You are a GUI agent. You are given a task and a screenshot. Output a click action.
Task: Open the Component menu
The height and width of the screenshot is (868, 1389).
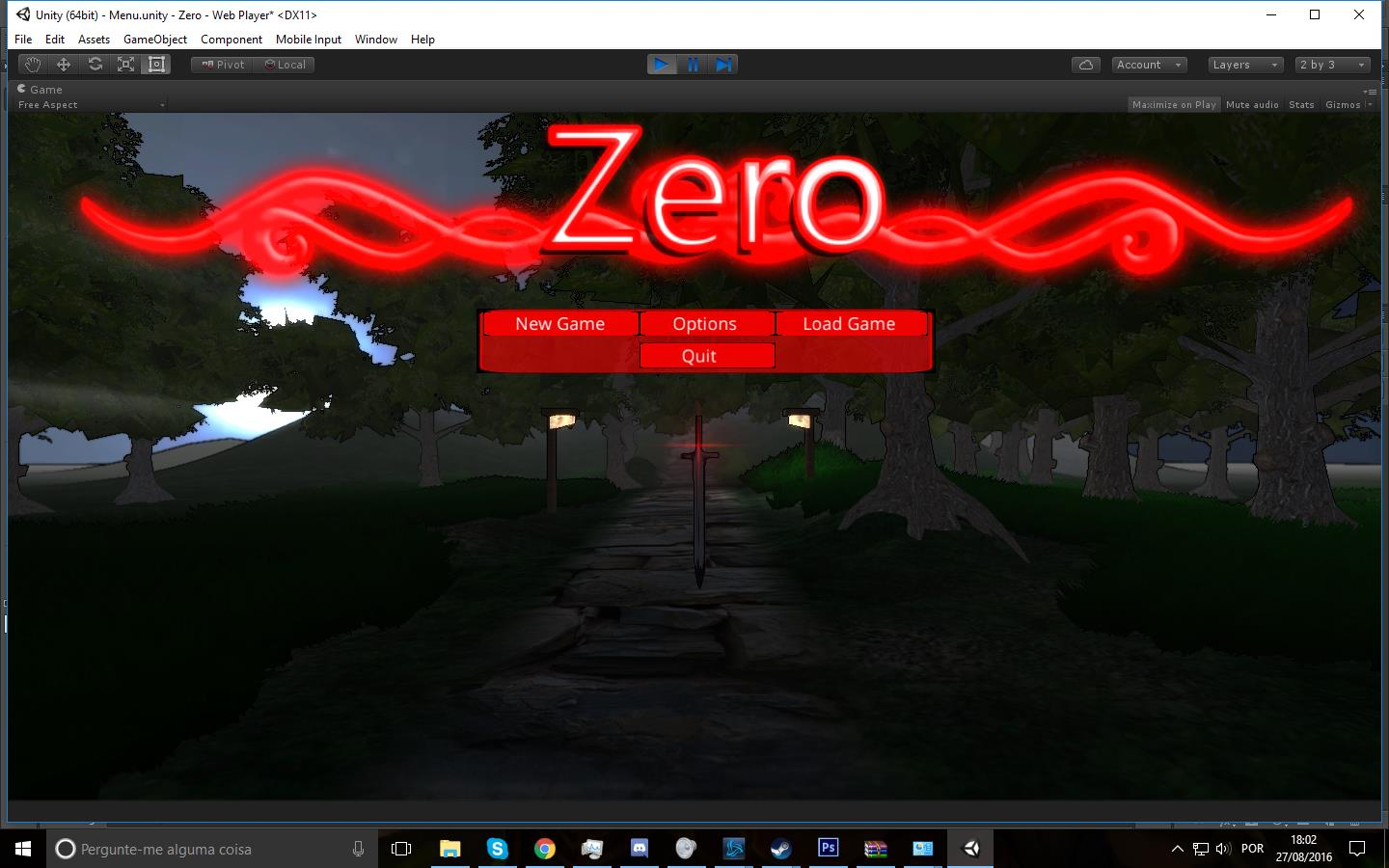point(231,40)
